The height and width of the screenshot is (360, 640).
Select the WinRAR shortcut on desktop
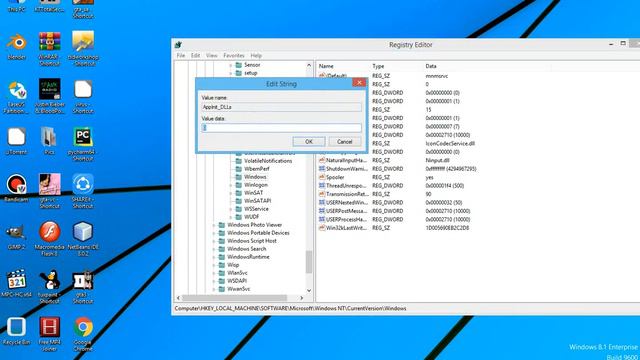click(x=49, y=42)
